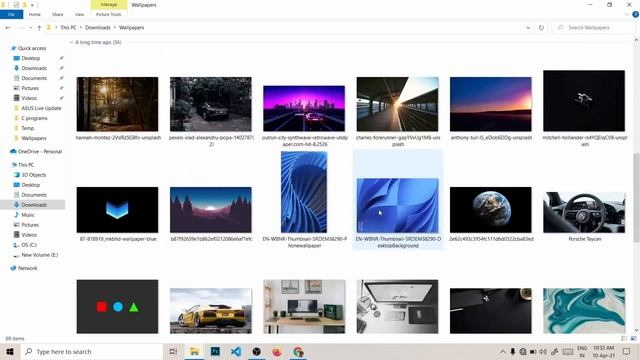Open ASUS Live Update folder

coord(41,108)
